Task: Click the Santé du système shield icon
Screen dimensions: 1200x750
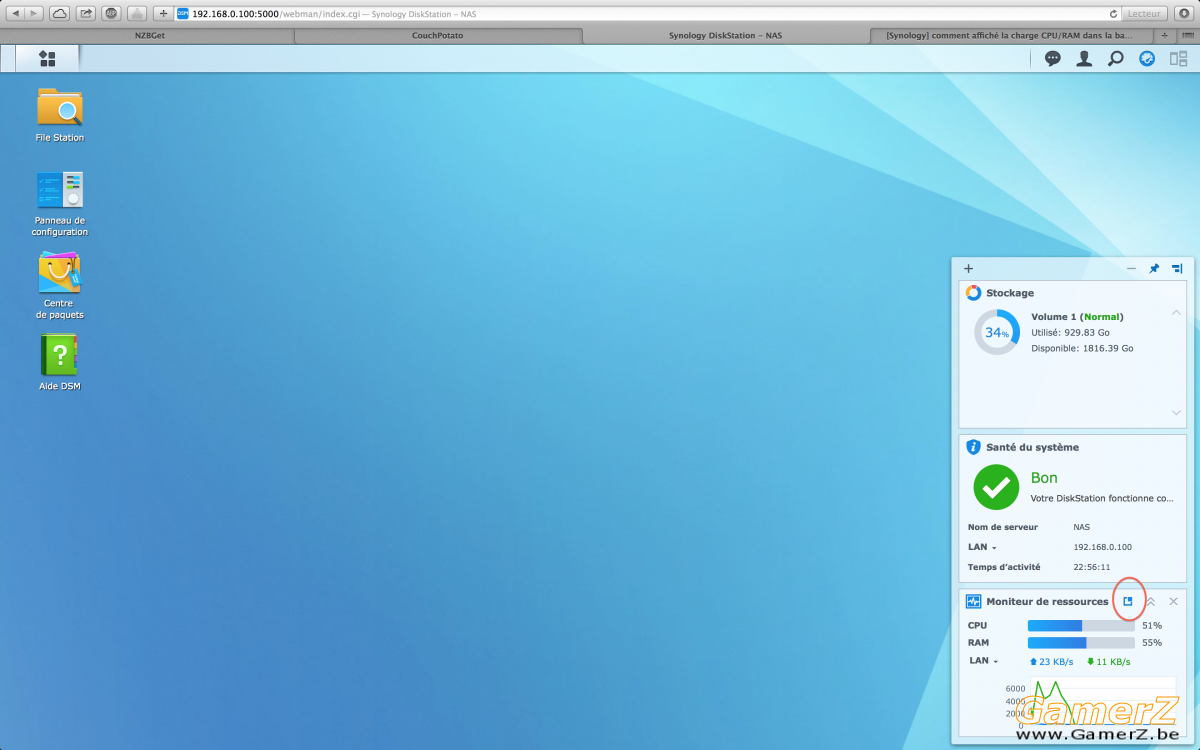Action: click(973, 447)
